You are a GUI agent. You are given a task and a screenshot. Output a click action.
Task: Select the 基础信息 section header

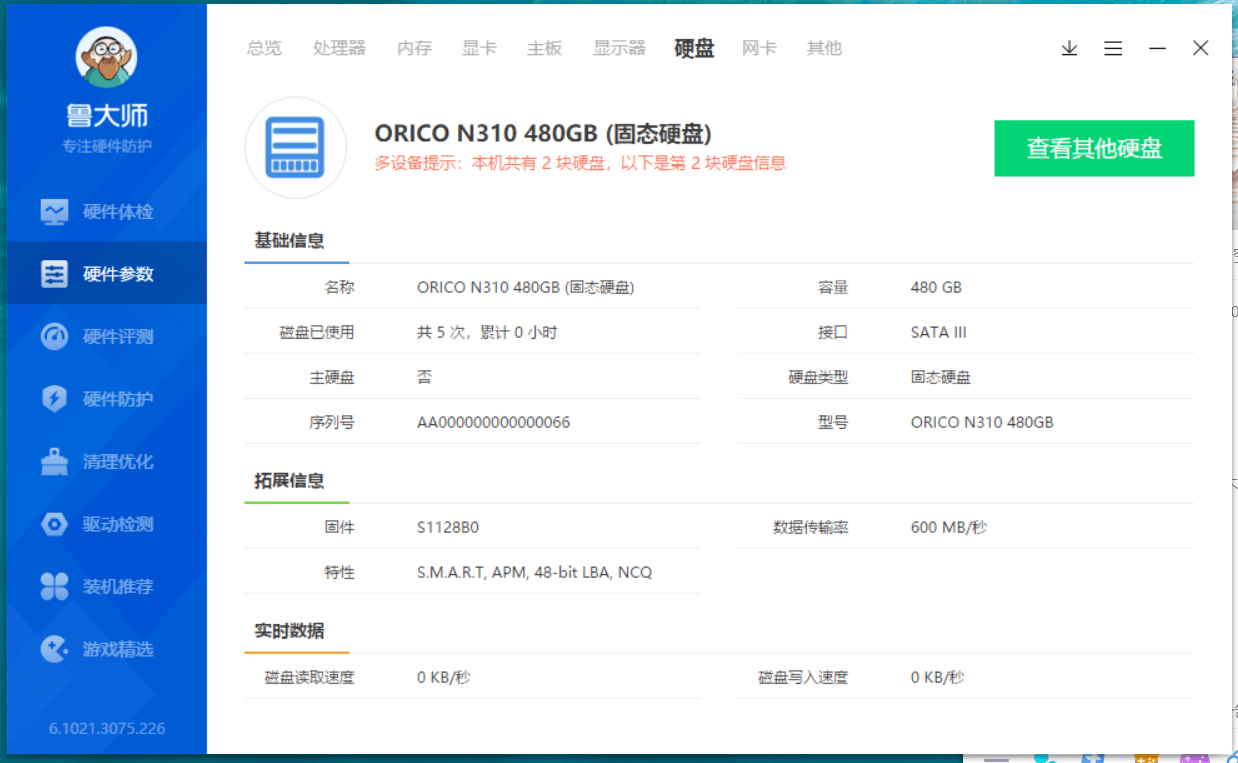pyautogui.click(x=289, y=241)
